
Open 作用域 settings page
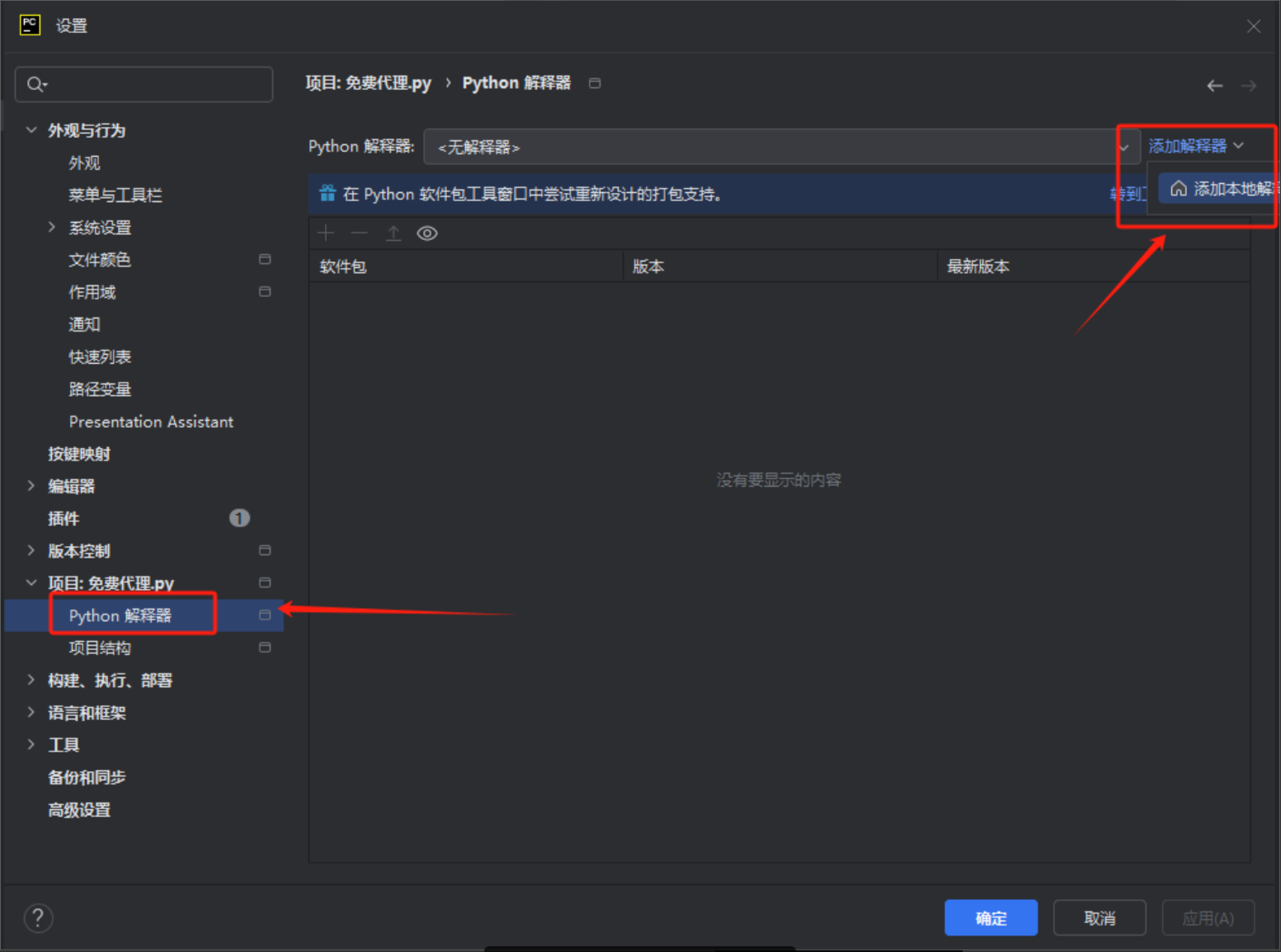coord(92,292)
